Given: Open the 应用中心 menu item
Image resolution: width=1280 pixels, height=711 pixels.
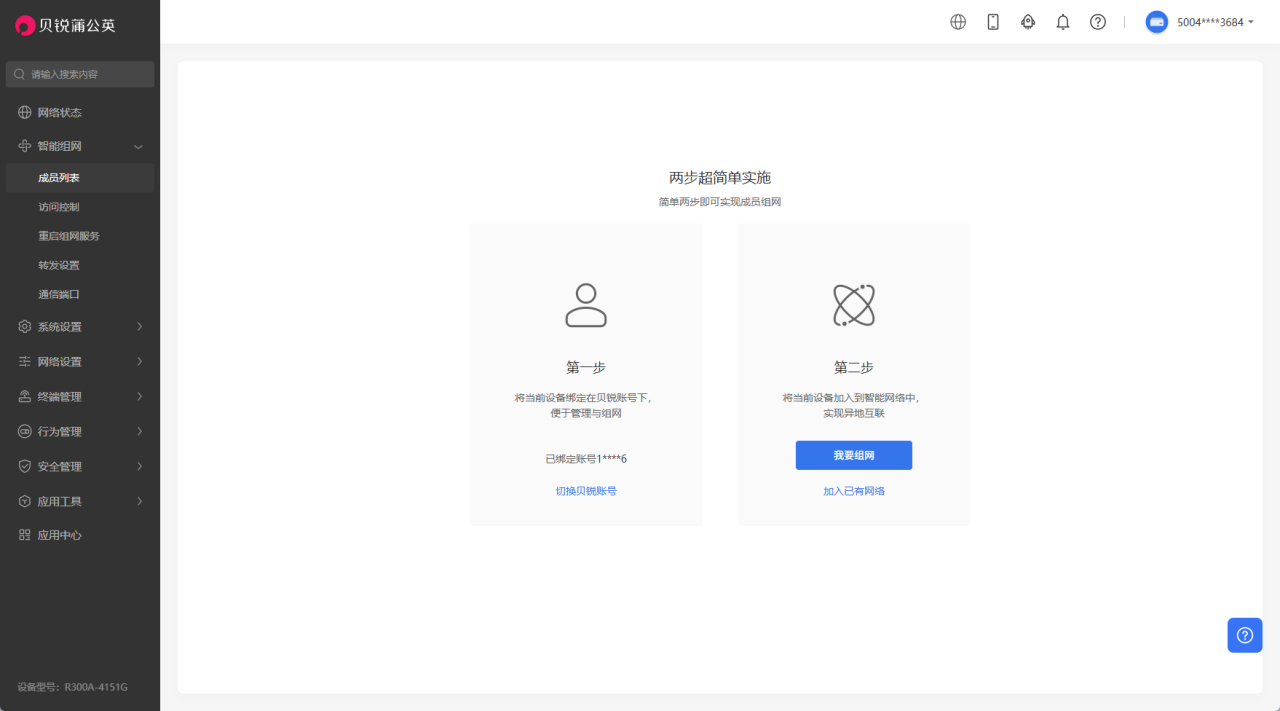Looking at the screenshot, I should click(x=80, y=535).
